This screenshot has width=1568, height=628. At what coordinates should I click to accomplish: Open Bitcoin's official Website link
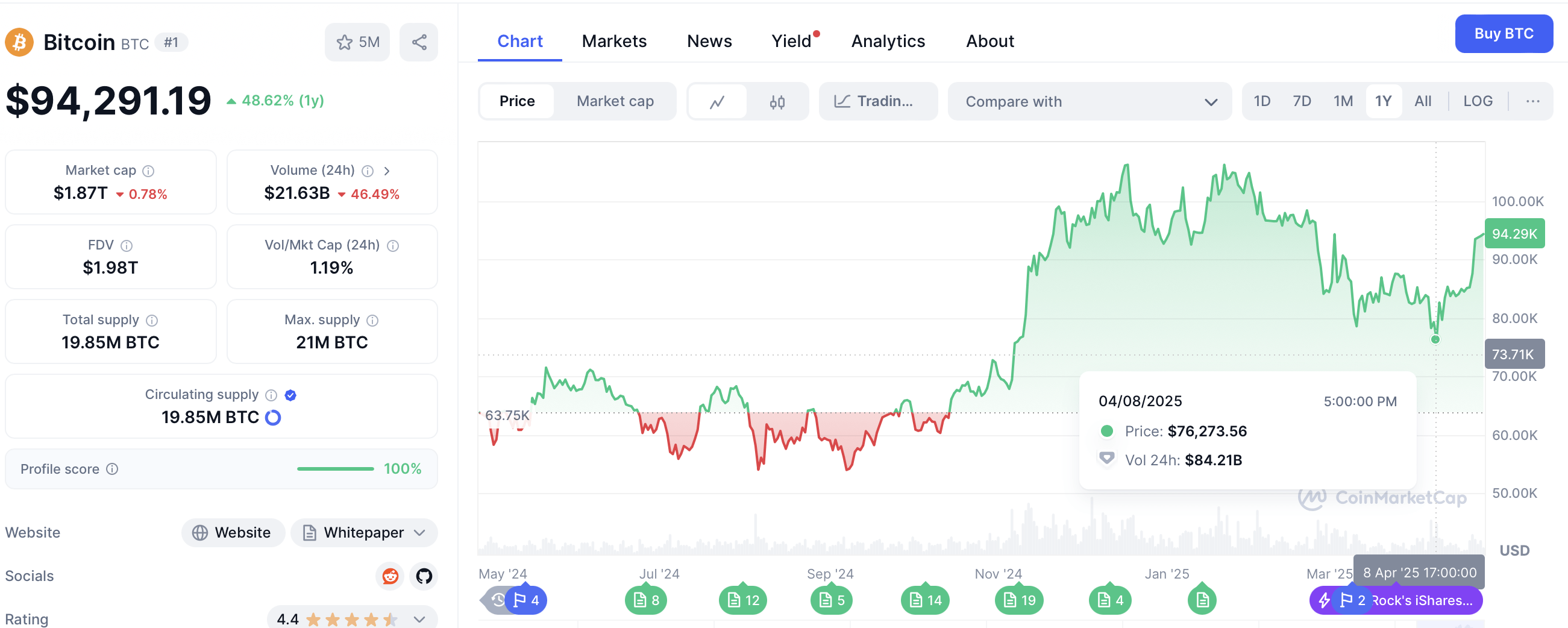click(x=233, y=532)
